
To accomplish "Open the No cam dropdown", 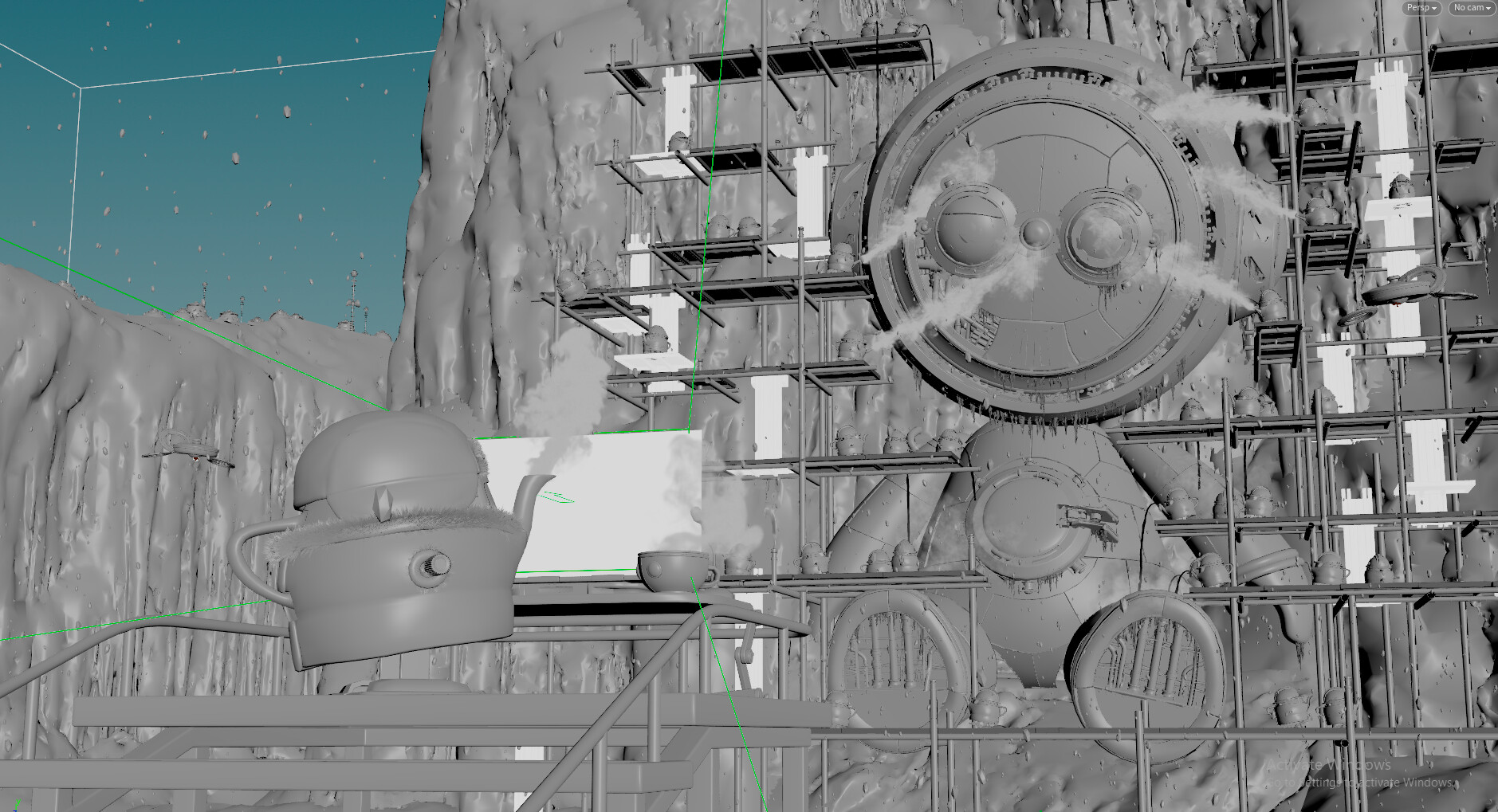I will (x=1471, y=8).
